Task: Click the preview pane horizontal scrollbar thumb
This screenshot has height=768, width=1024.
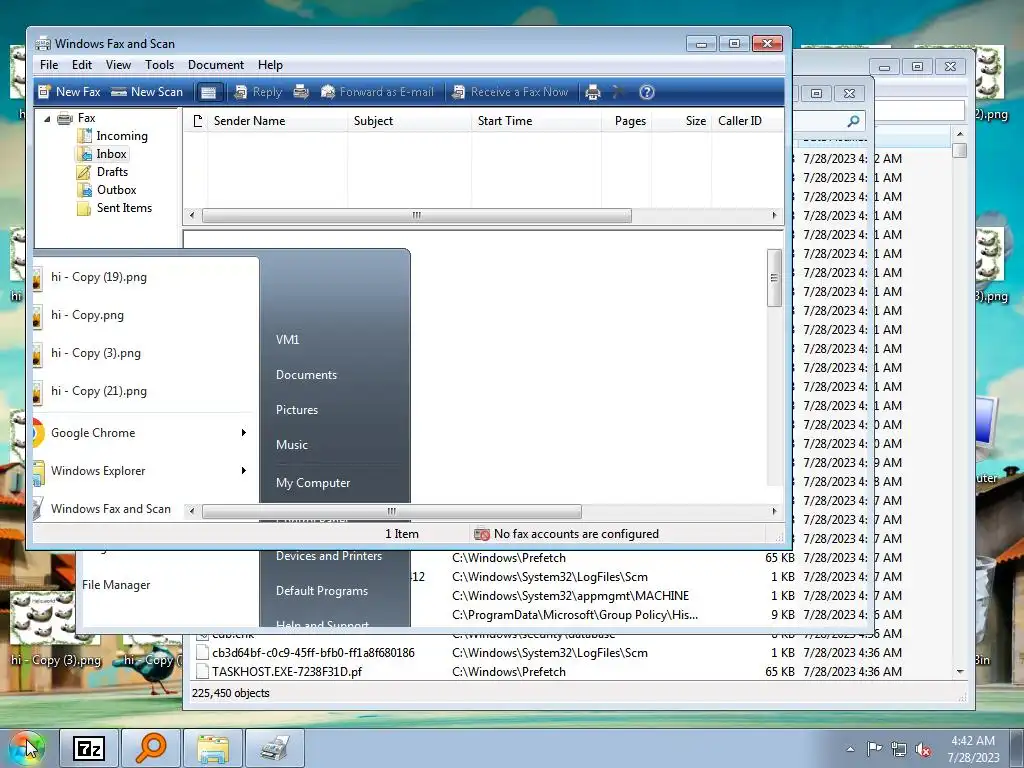Action: pyautogui.click(x=392, y=511)
